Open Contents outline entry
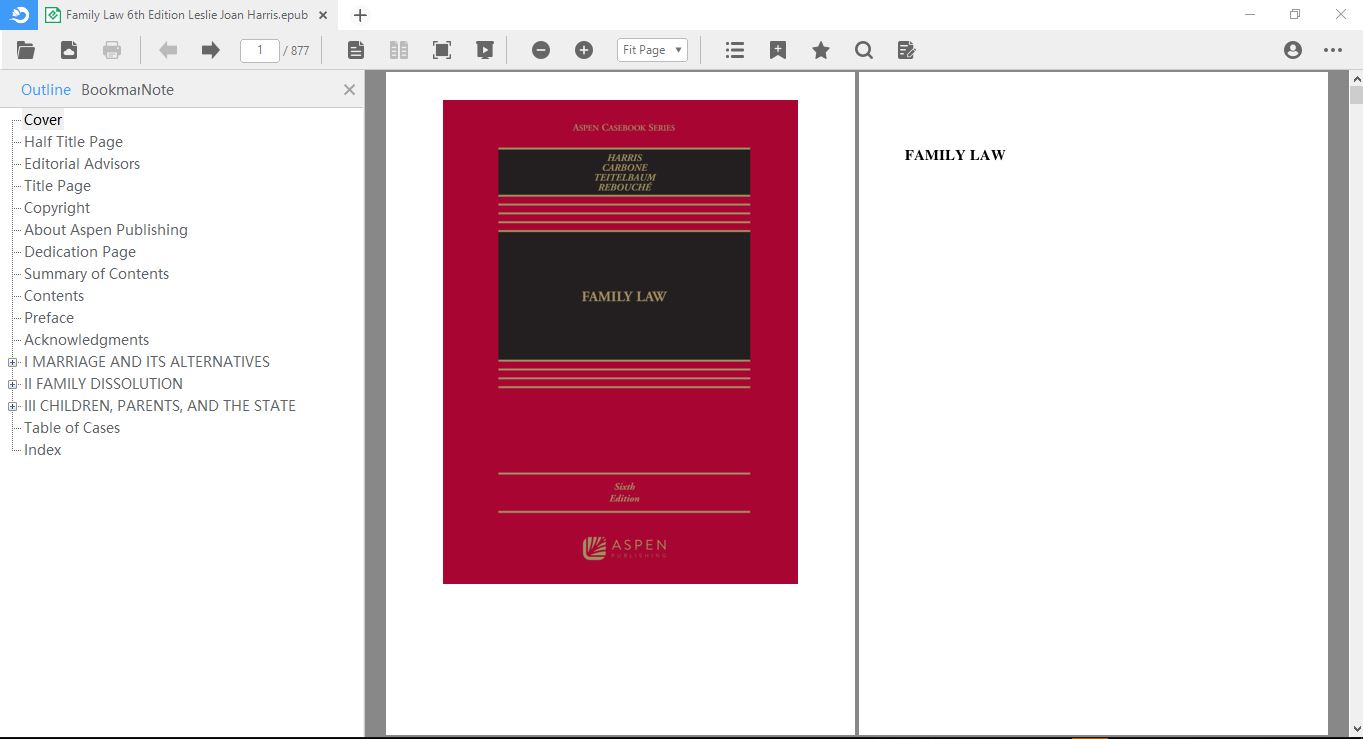The image size is (1363, 739). pyautogui.click(x=54, y=296)
